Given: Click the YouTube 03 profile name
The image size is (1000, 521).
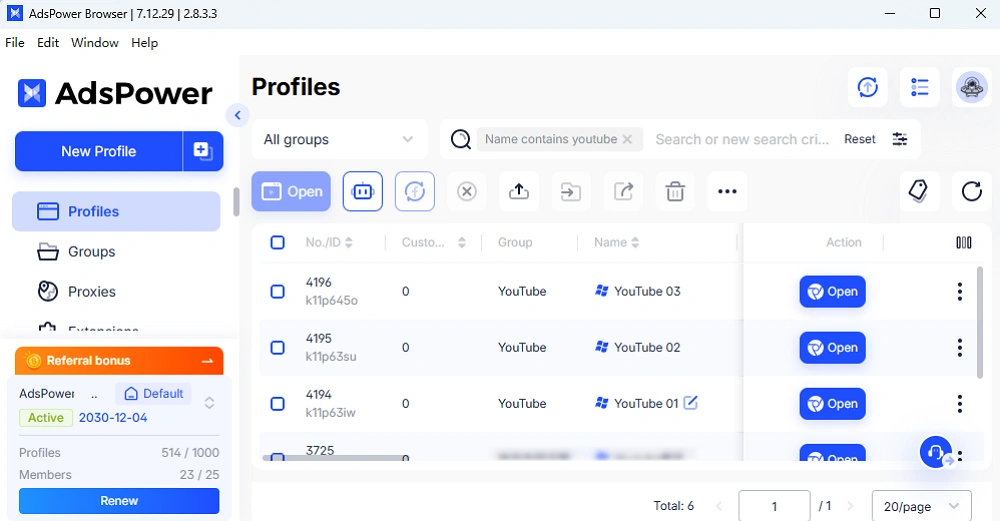Looking at the screenshot, I should (647, 291).
